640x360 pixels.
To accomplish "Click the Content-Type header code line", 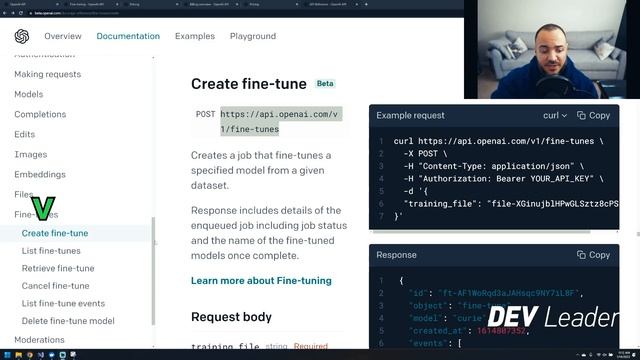I will [493, 166].
